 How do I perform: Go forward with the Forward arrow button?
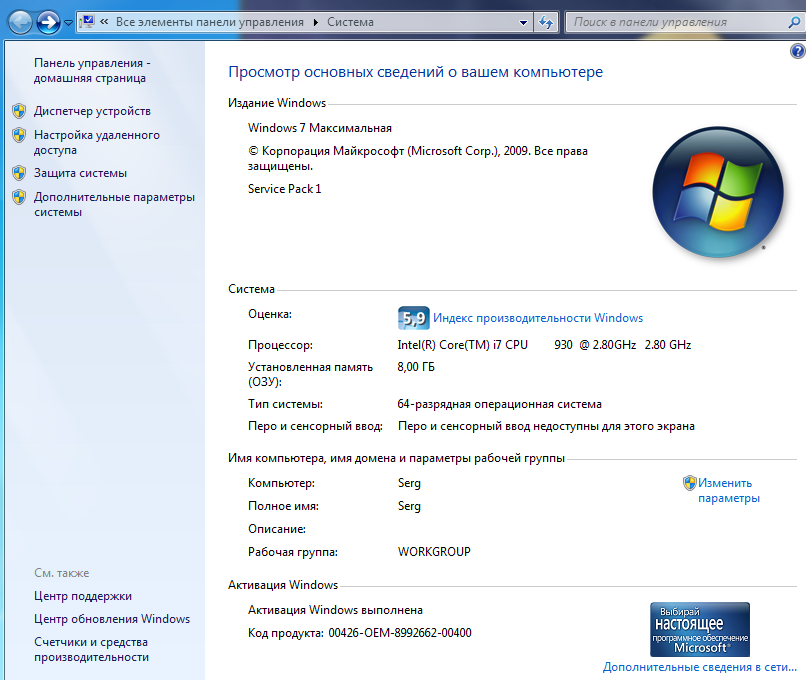point(48,22)
